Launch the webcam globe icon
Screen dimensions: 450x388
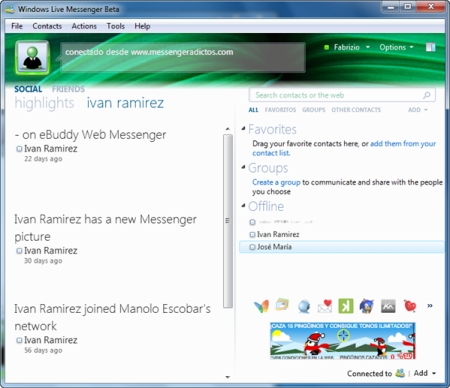(304, 306)
